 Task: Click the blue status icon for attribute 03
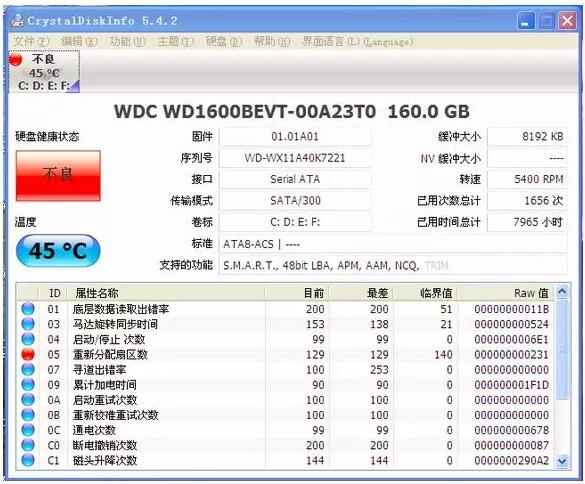coord(28,324)
